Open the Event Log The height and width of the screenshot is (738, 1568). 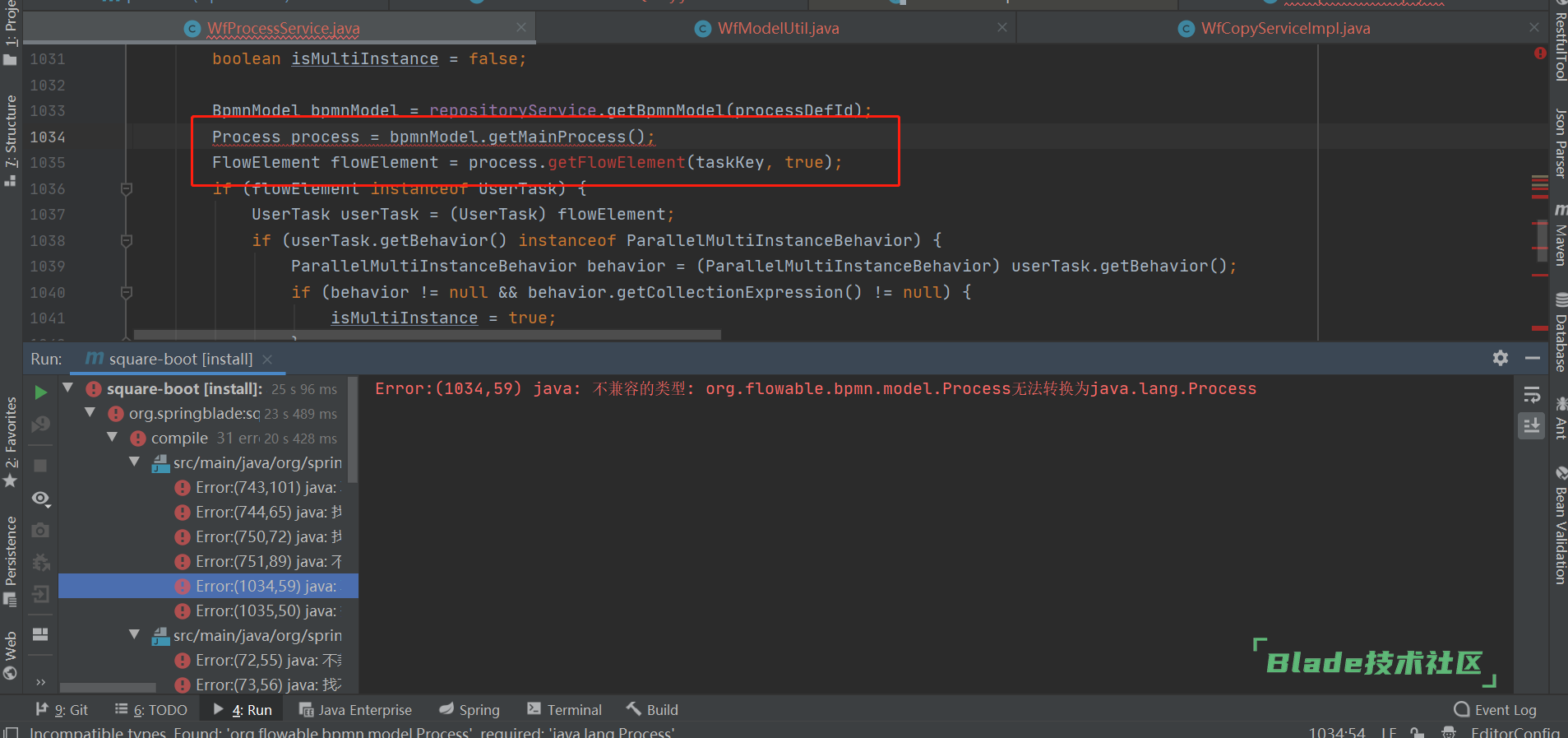tap(1496, 709)
